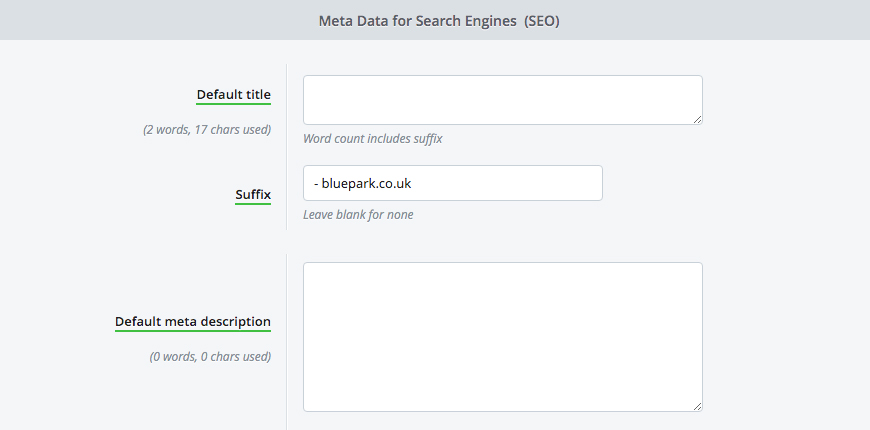Viewport: 870px width, 430px height.
Task: Click the 'Leave blank for none' hint
Action: [358, 215]
